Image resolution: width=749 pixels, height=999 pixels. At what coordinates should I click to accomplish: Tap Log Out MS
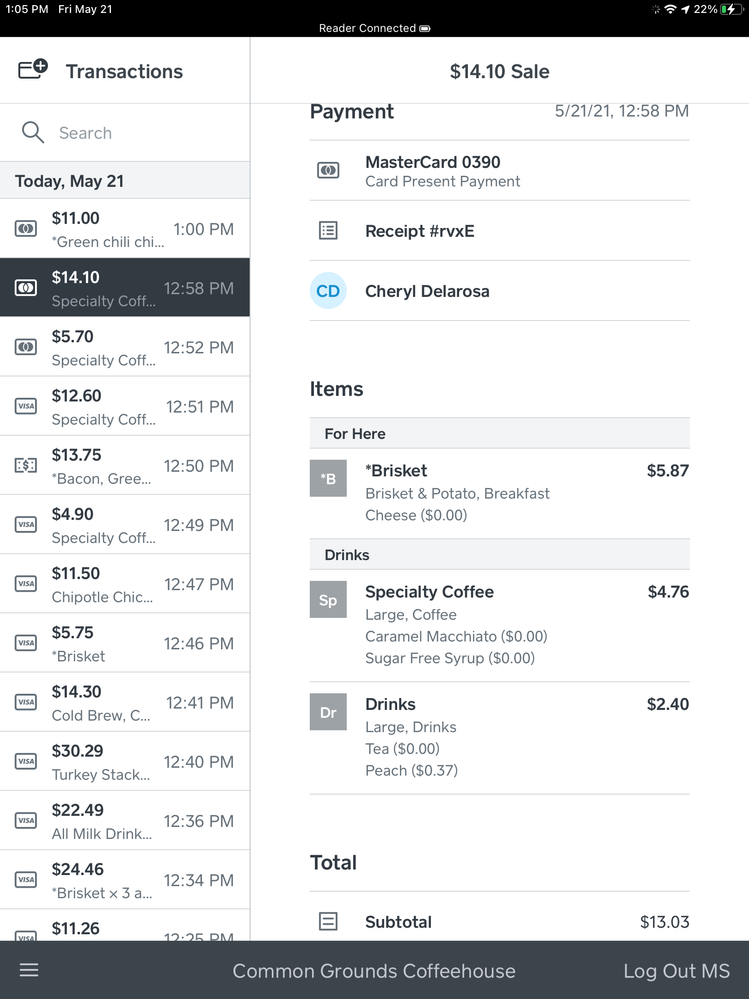click(676, 971)
